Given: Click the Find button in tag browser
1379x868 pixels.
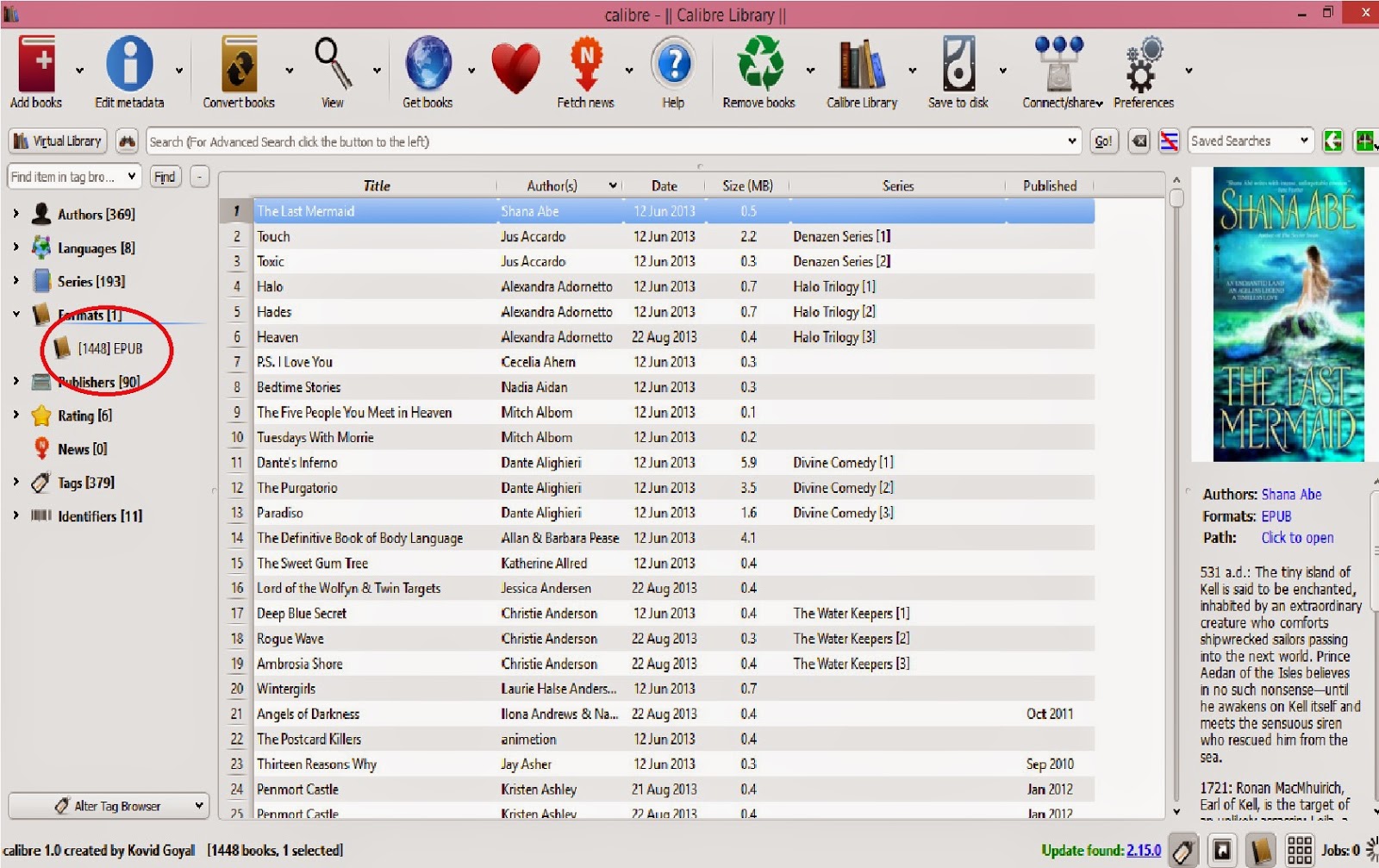Looking at the screenshot, I should 164,177.
